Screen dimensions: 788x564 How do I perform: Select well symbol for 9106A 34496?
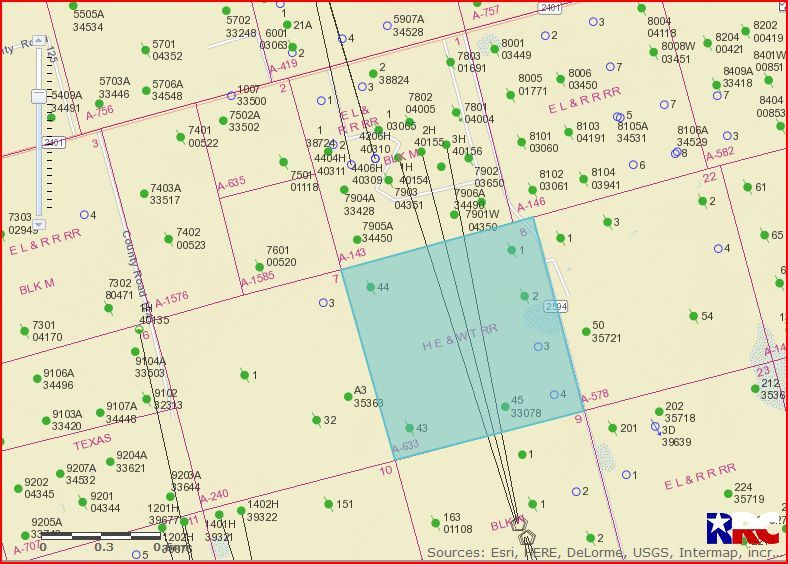coord(37,379)
